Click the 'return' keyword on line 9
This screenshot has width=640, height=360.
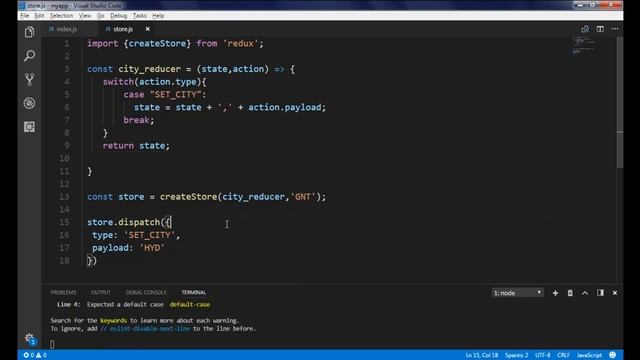pos(118,146)
